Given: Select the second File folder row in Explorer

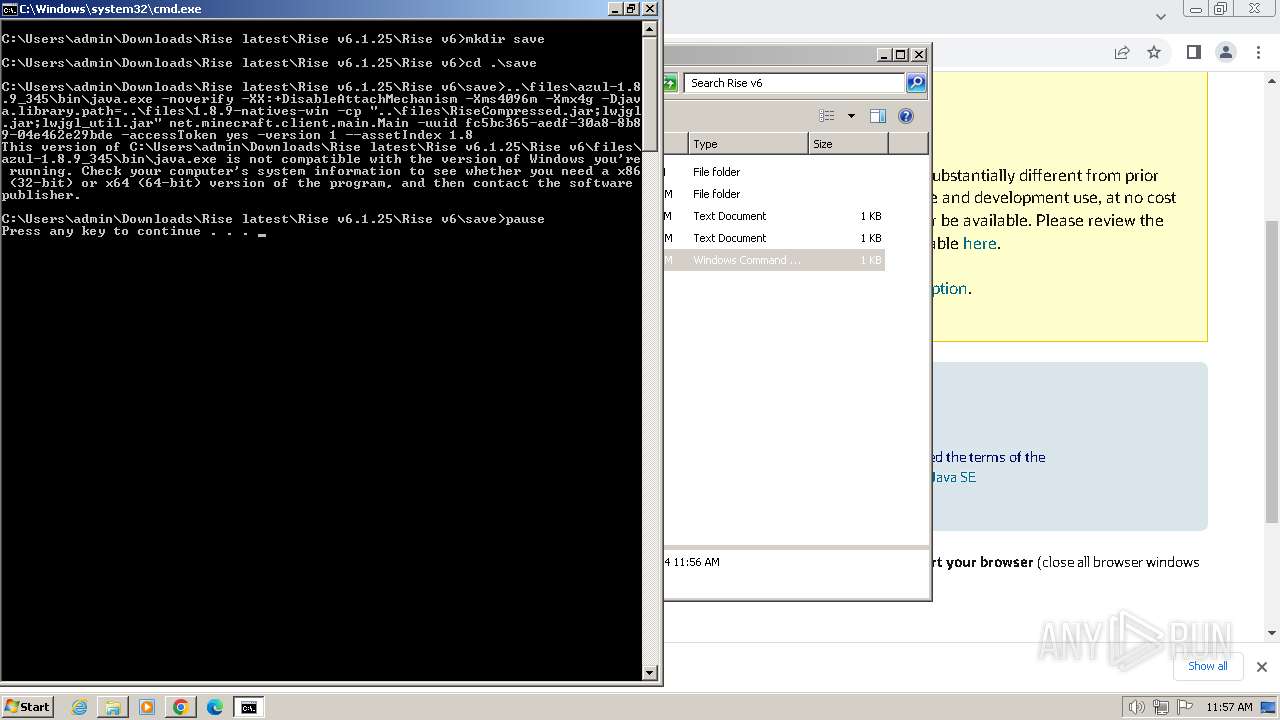Looking at the screenshot, I should 774,194.
